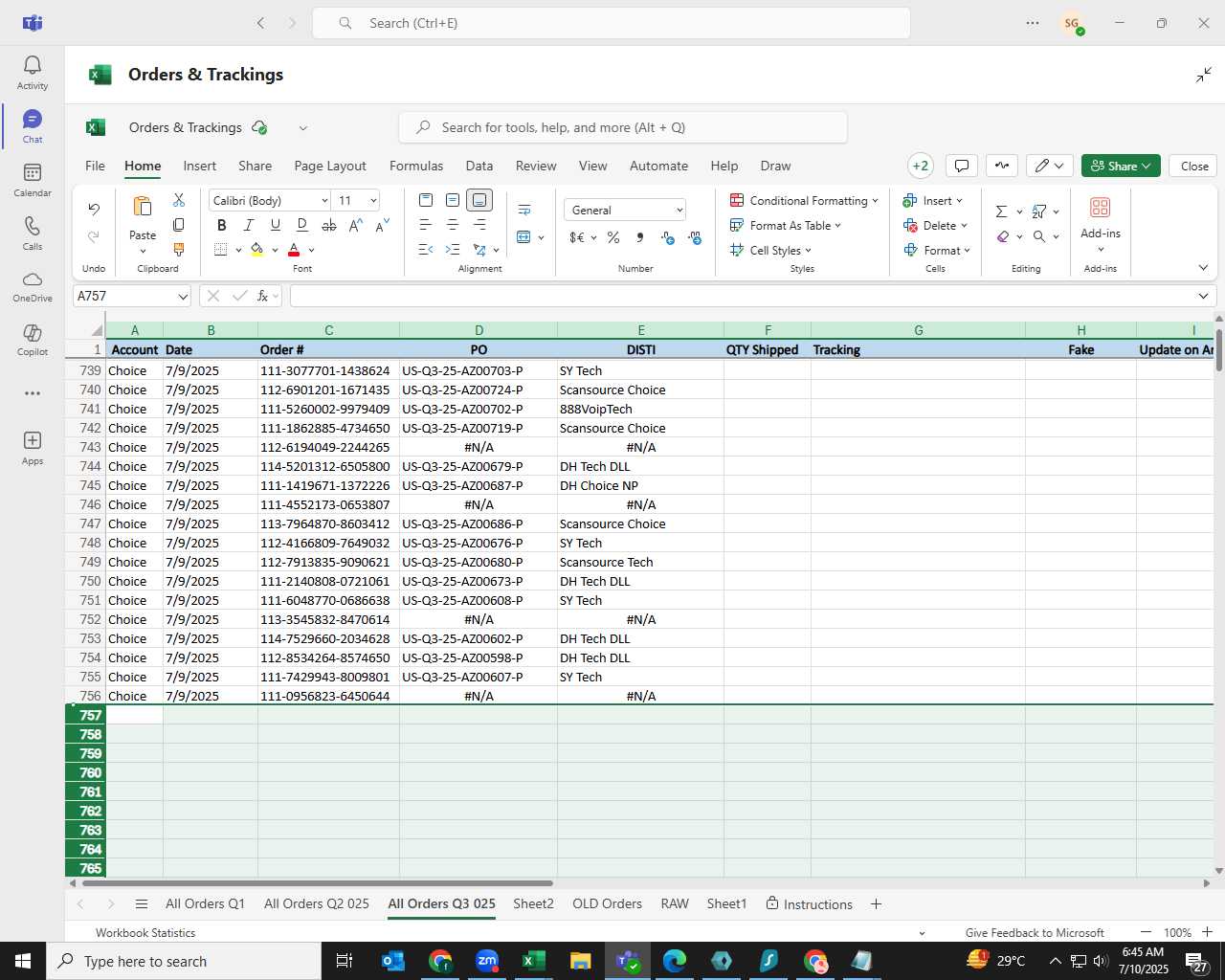Toggle Bold formatting
This screenshot has width=1225, height=980.
221,225
